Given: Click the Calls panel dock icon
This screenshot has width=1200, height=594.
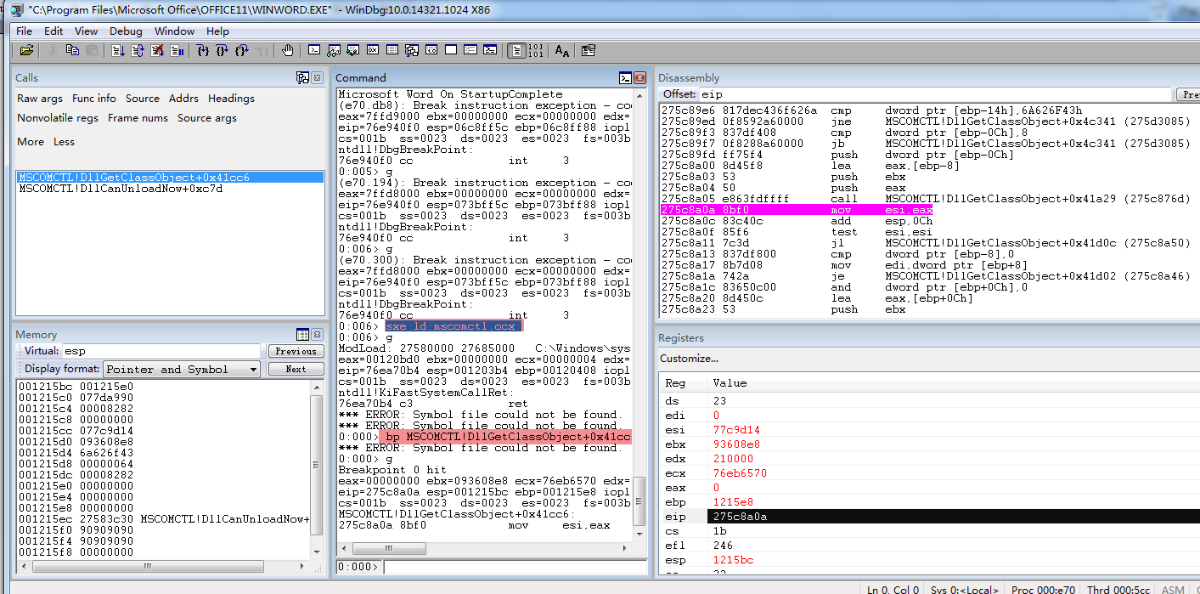Looking at the screenshot, I should point(303,78).
